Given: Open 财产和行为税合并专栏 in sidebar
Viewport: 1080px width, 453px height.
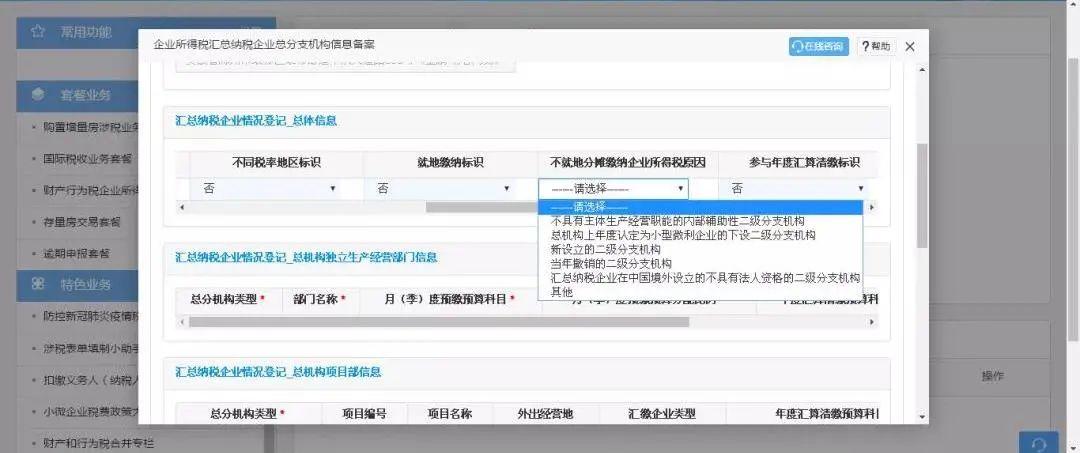Looking at the screenshot, I should [98, 443].
